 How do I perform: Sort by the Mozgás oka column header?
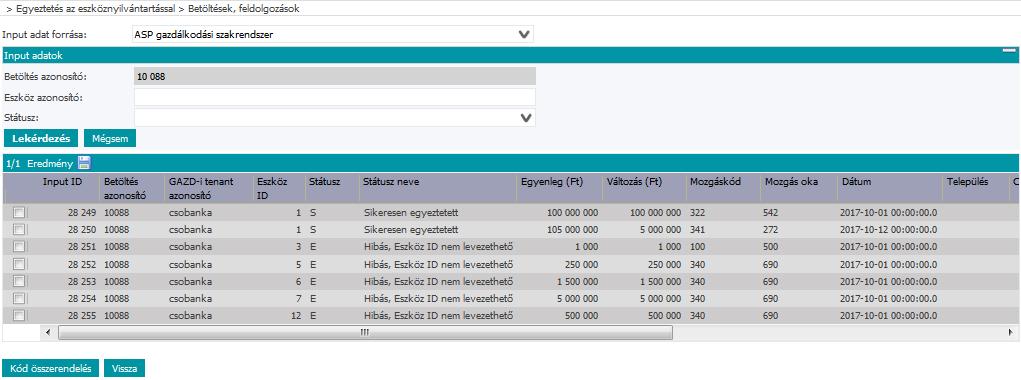point(792,182)
